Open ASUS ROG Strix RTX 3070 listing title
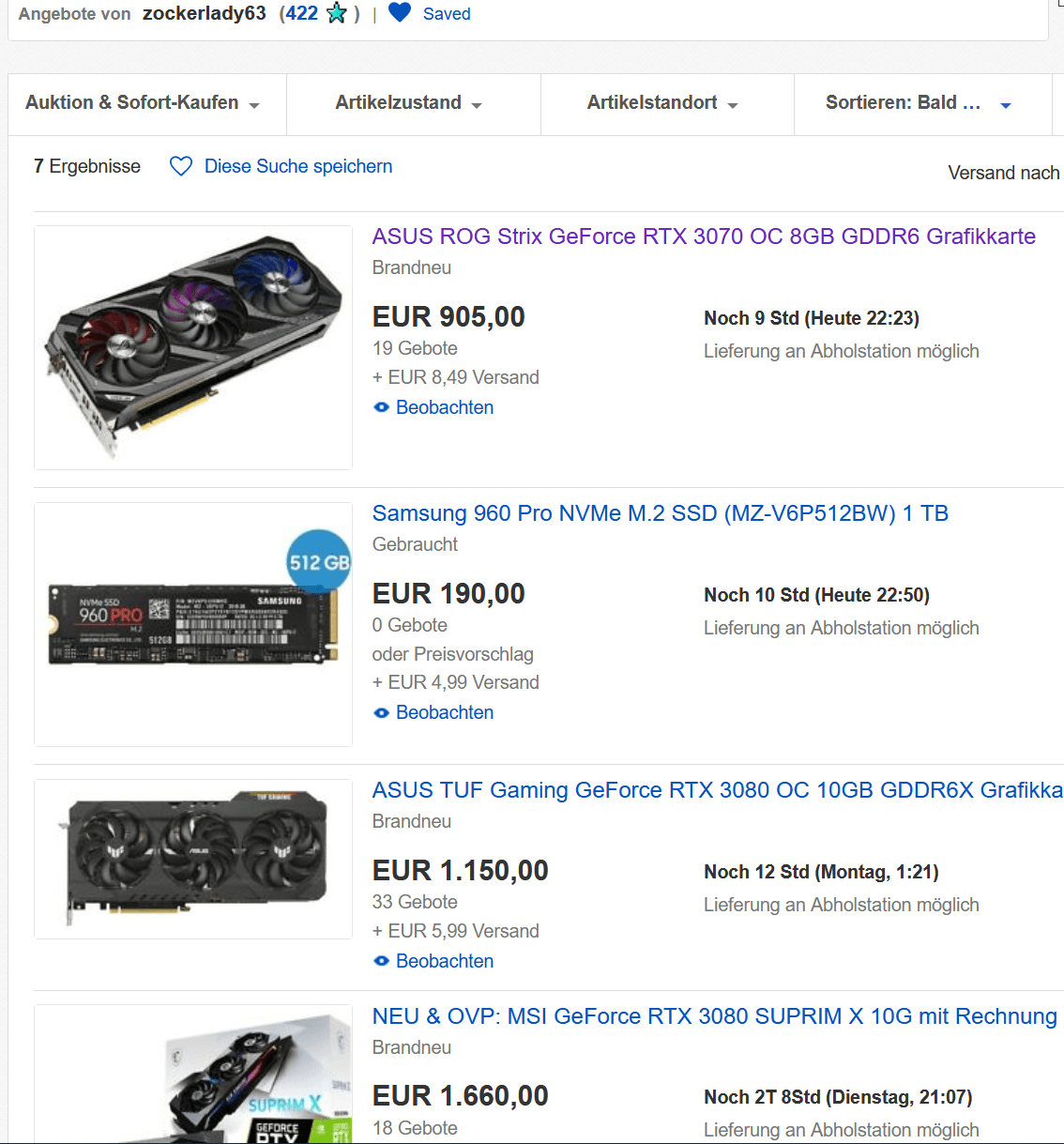Screen dimensions: 1064x1144 pos(704,236)
